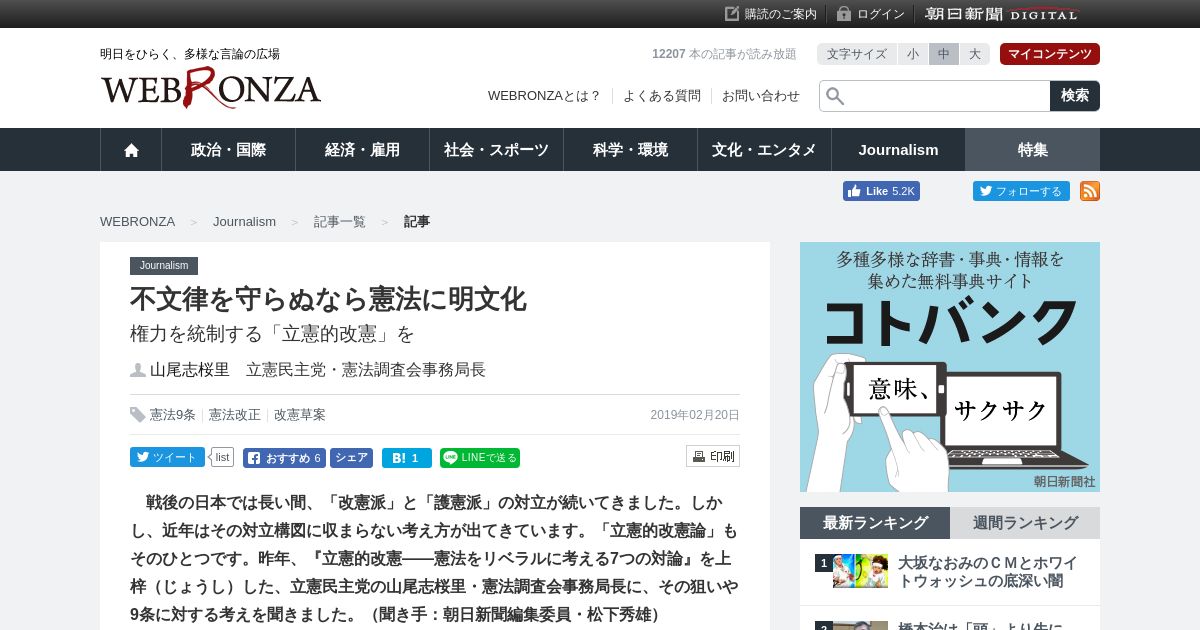
Task: Set text size to 大
Action: click(x=975, y=54)
